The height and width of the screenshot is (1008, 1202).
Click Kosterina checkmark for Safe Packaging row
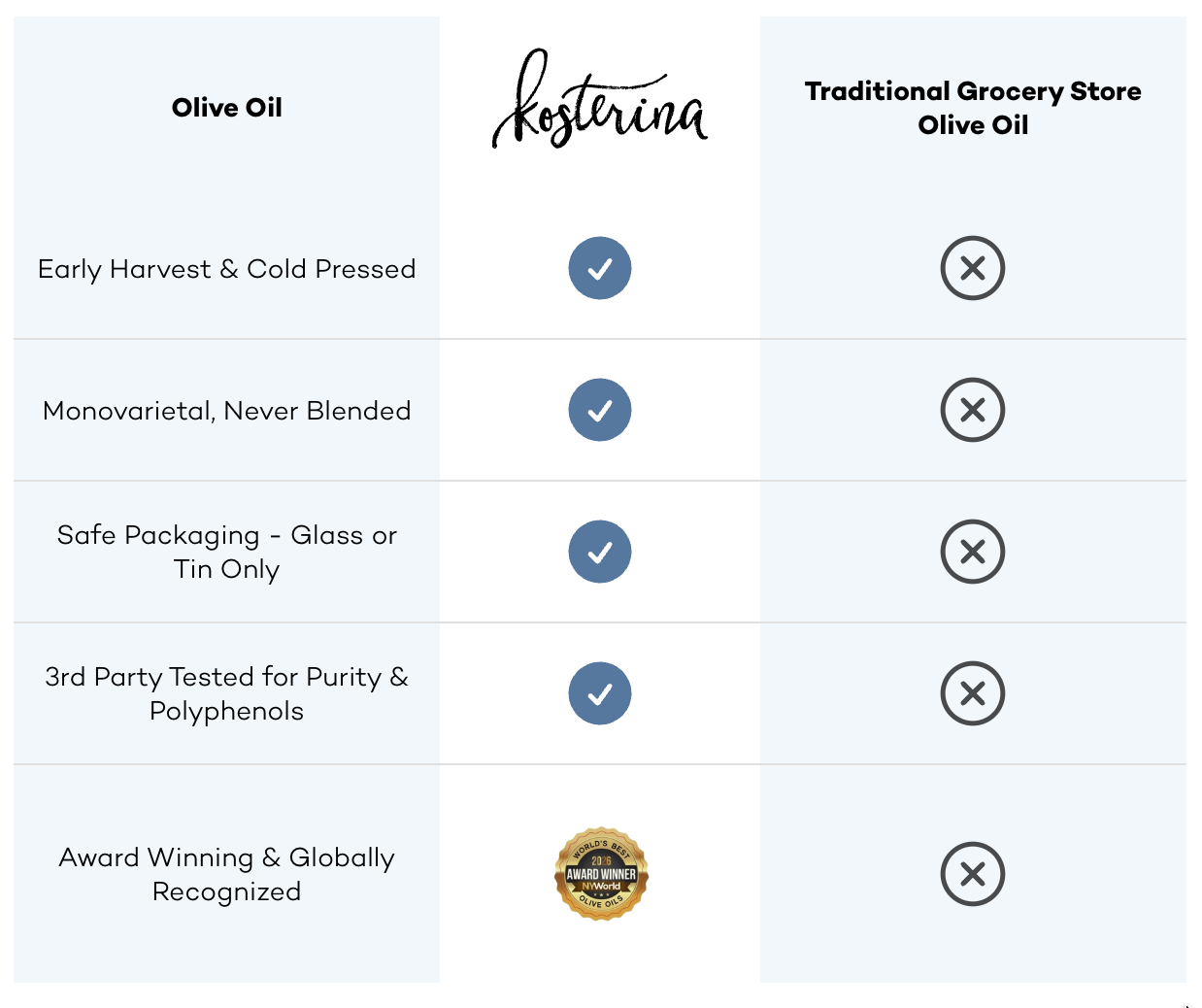pos(600,552)
